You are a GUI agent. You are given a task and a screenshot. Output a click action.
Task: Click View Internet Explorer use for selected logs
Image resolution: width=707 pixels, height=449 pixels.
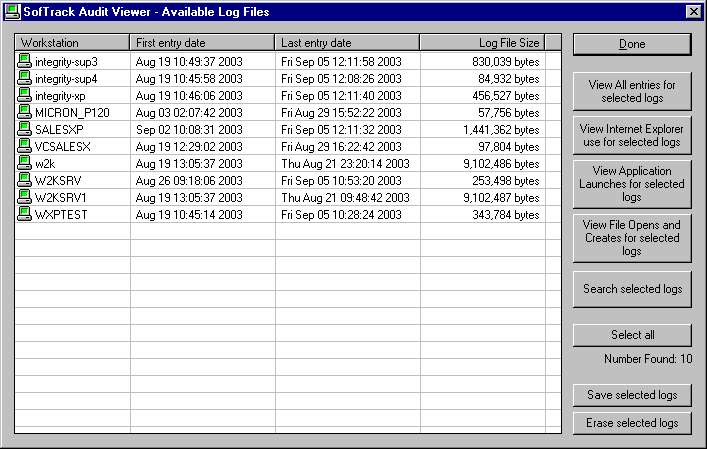pyautogui.click(x=632, y=135)
